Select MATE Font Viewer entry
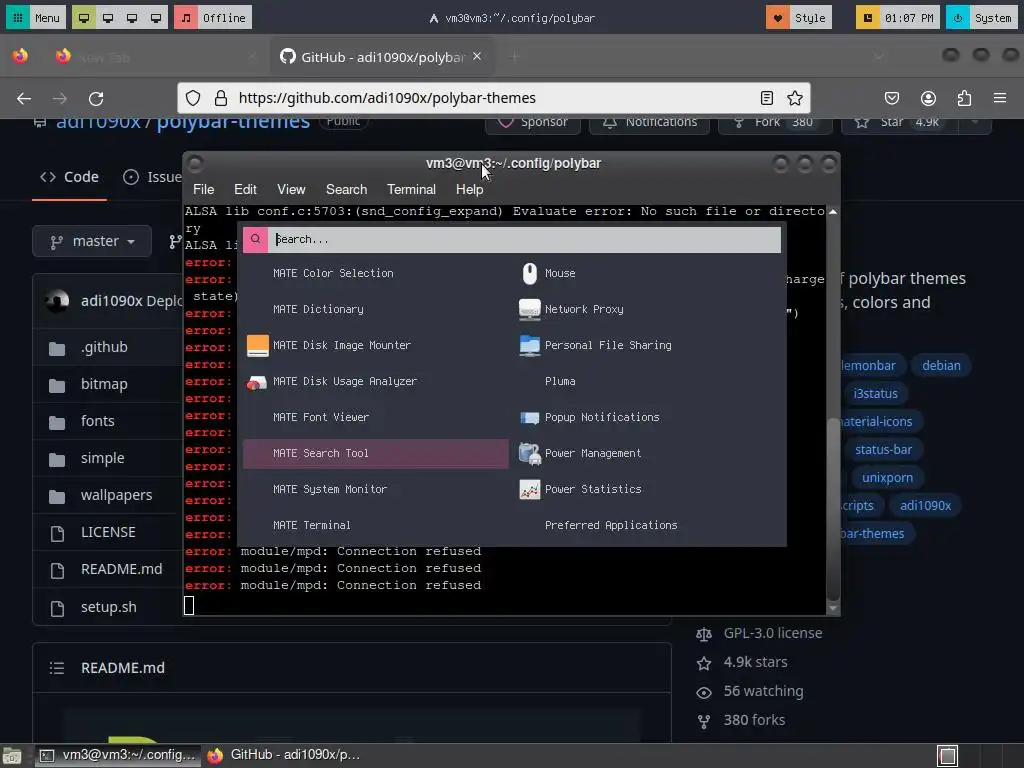This screenshot has height=768, width=1024. point(376,417)
